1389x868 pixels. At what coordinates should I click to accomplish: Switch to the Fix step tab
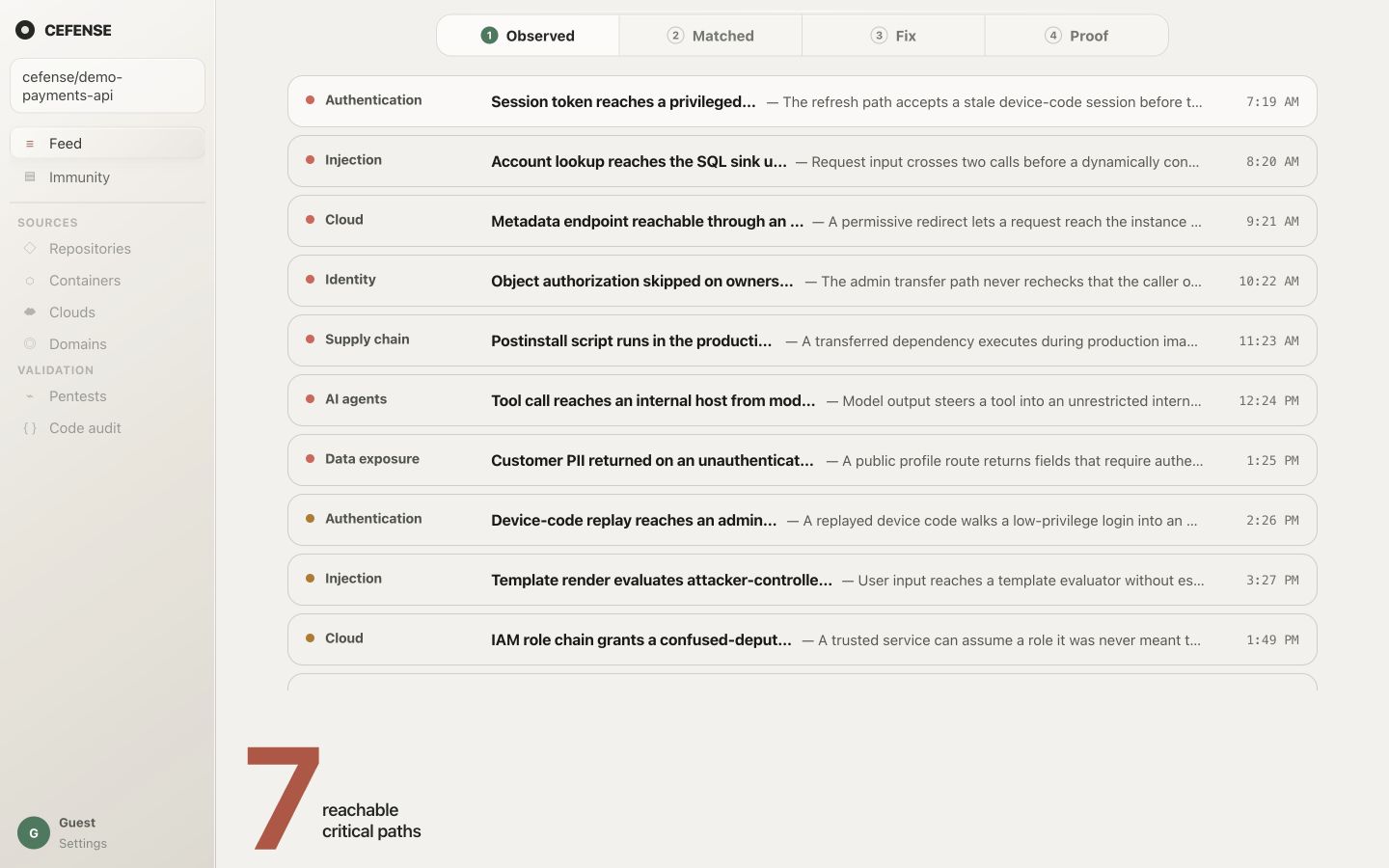click(x=893, y=36)
